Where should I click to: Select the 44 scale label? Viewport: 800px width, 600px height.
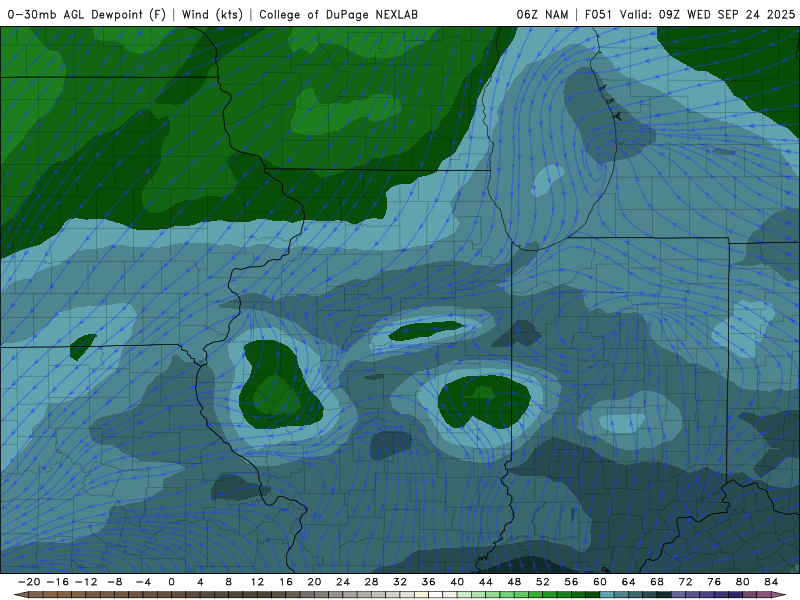coord(486,582)
